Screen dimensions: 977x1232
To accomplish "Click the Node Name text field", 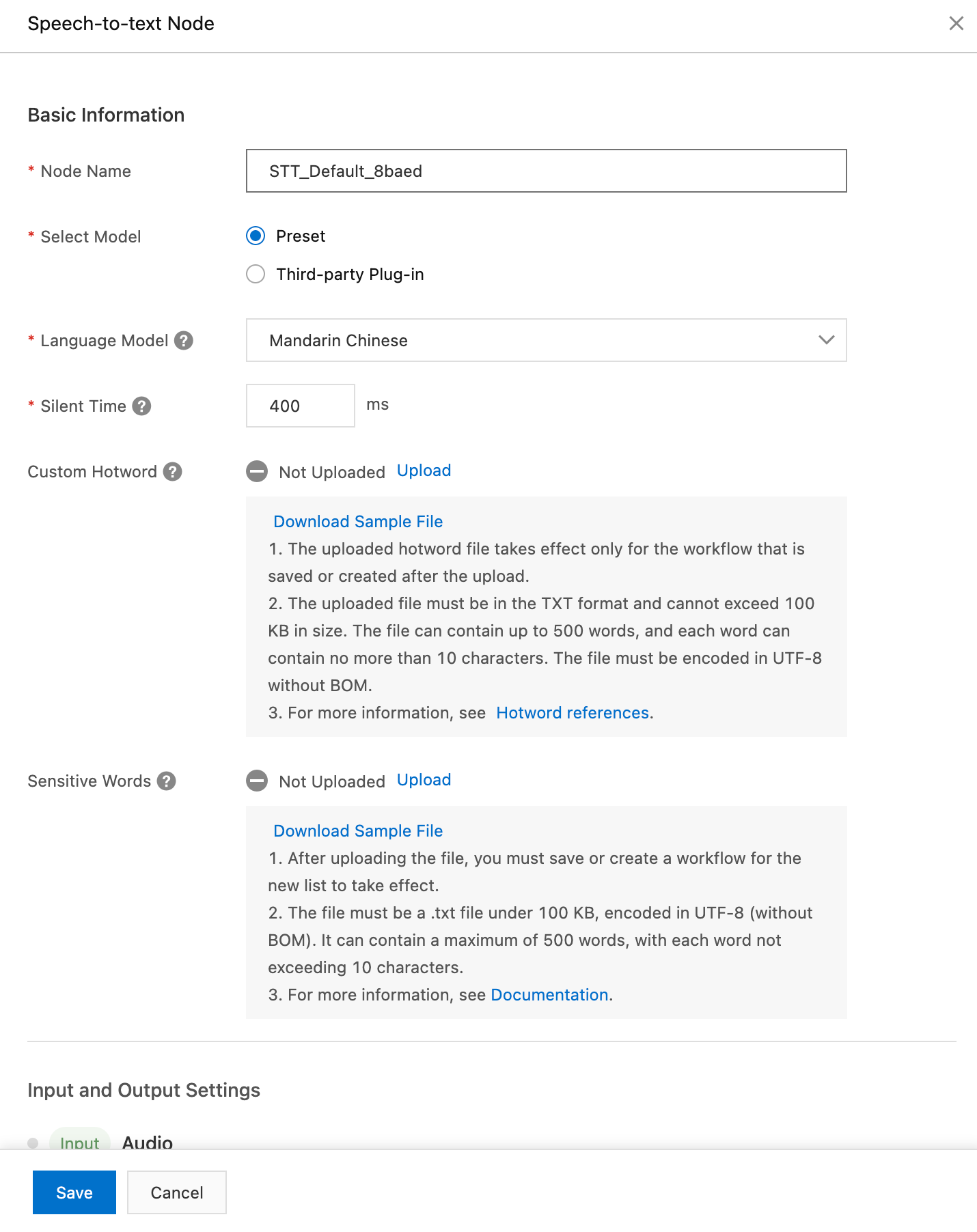I will [x=546, y=171].
